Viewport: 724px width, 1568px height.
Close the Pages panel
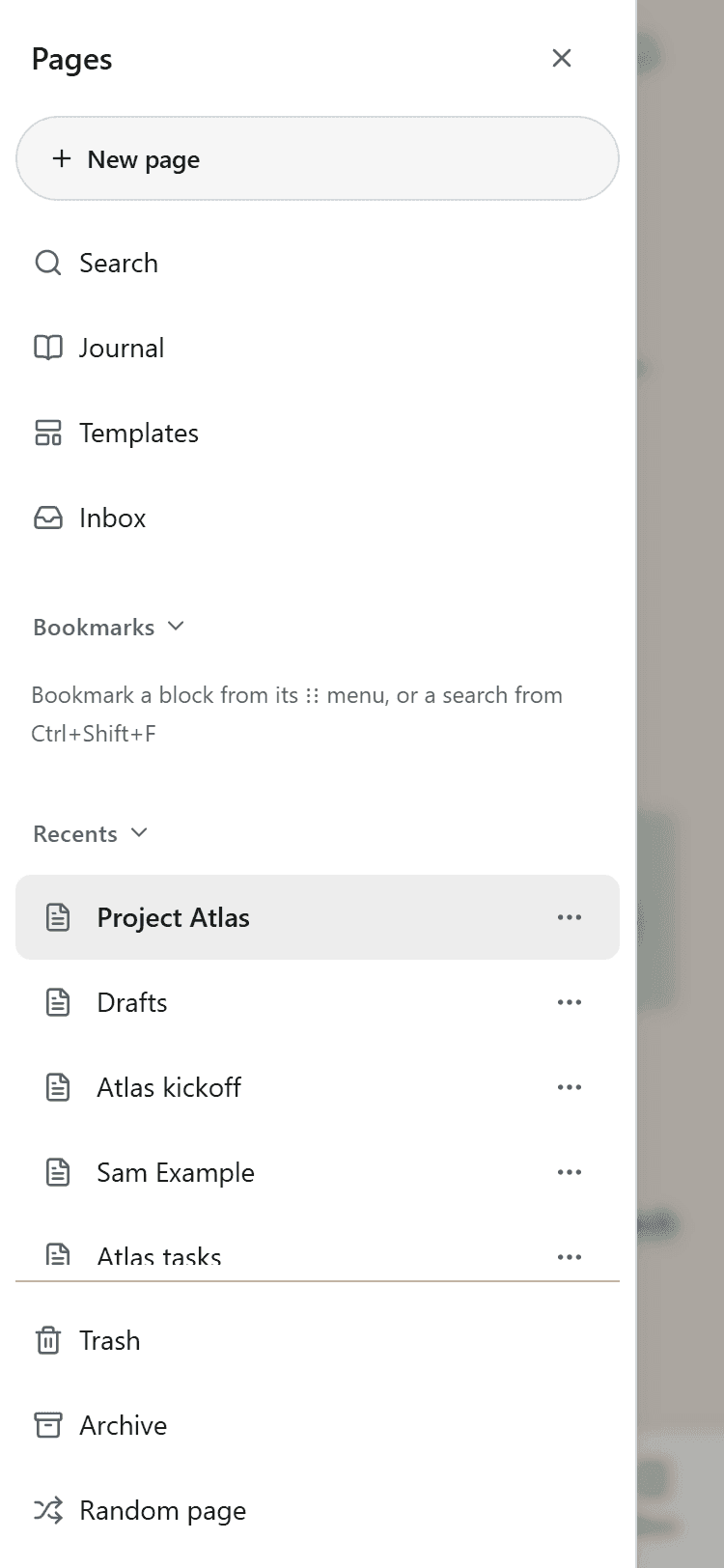coord(562,58)
